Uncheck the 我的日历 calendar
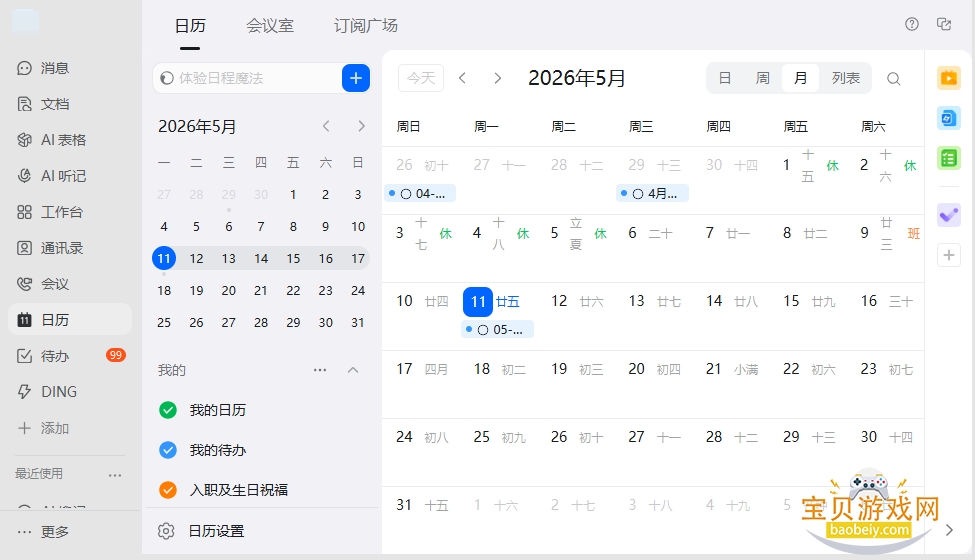Screen dimensions: 975x560 (x=168, y=410)
